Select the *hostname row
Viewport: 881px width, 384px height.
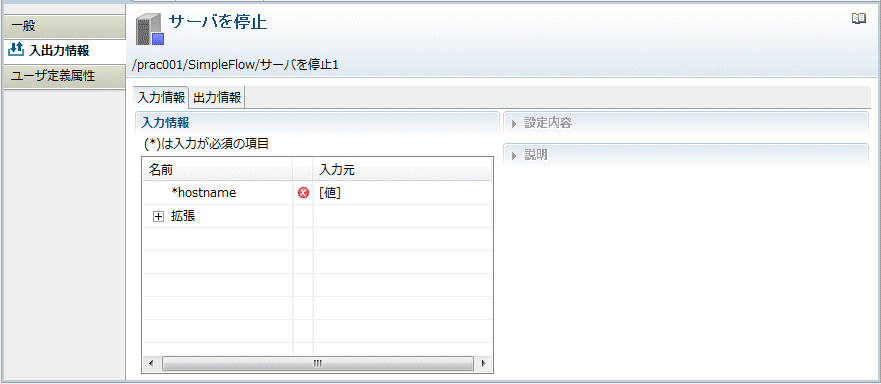click(317, 193)
